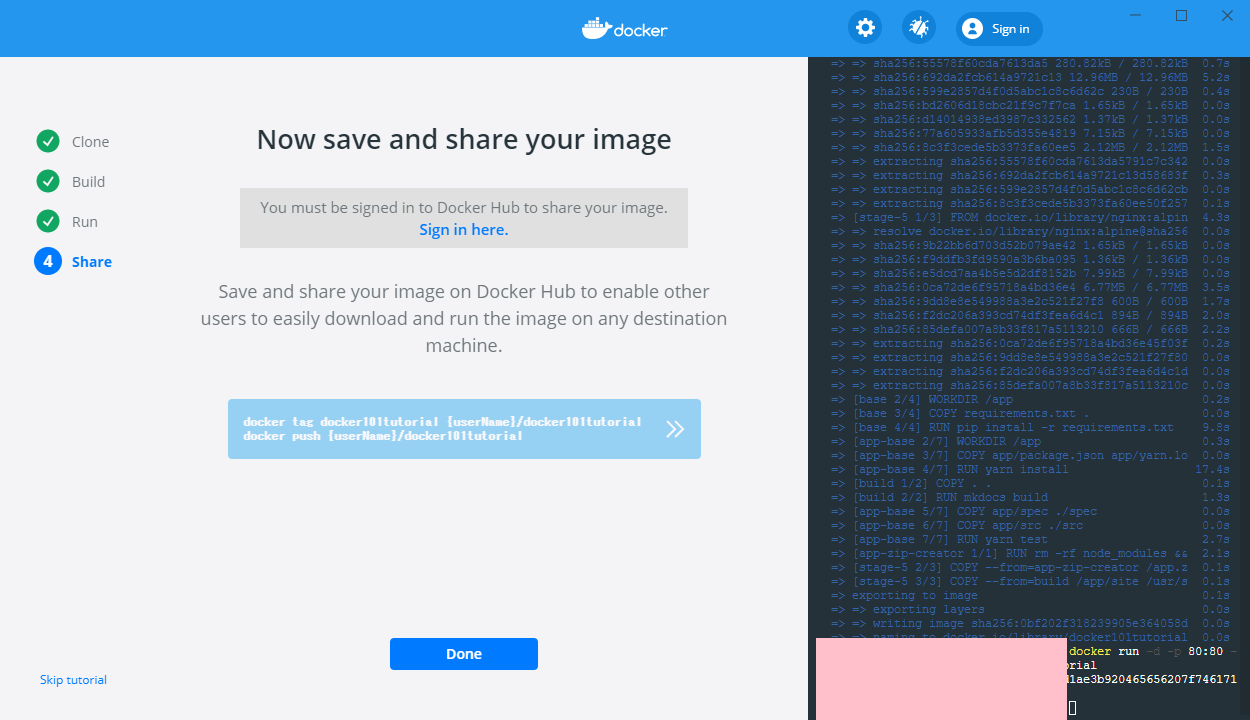Follow the "Sign in here." link
Image resolution: width=1250 pixels, height=720 pixels.
tap(464, 230)
